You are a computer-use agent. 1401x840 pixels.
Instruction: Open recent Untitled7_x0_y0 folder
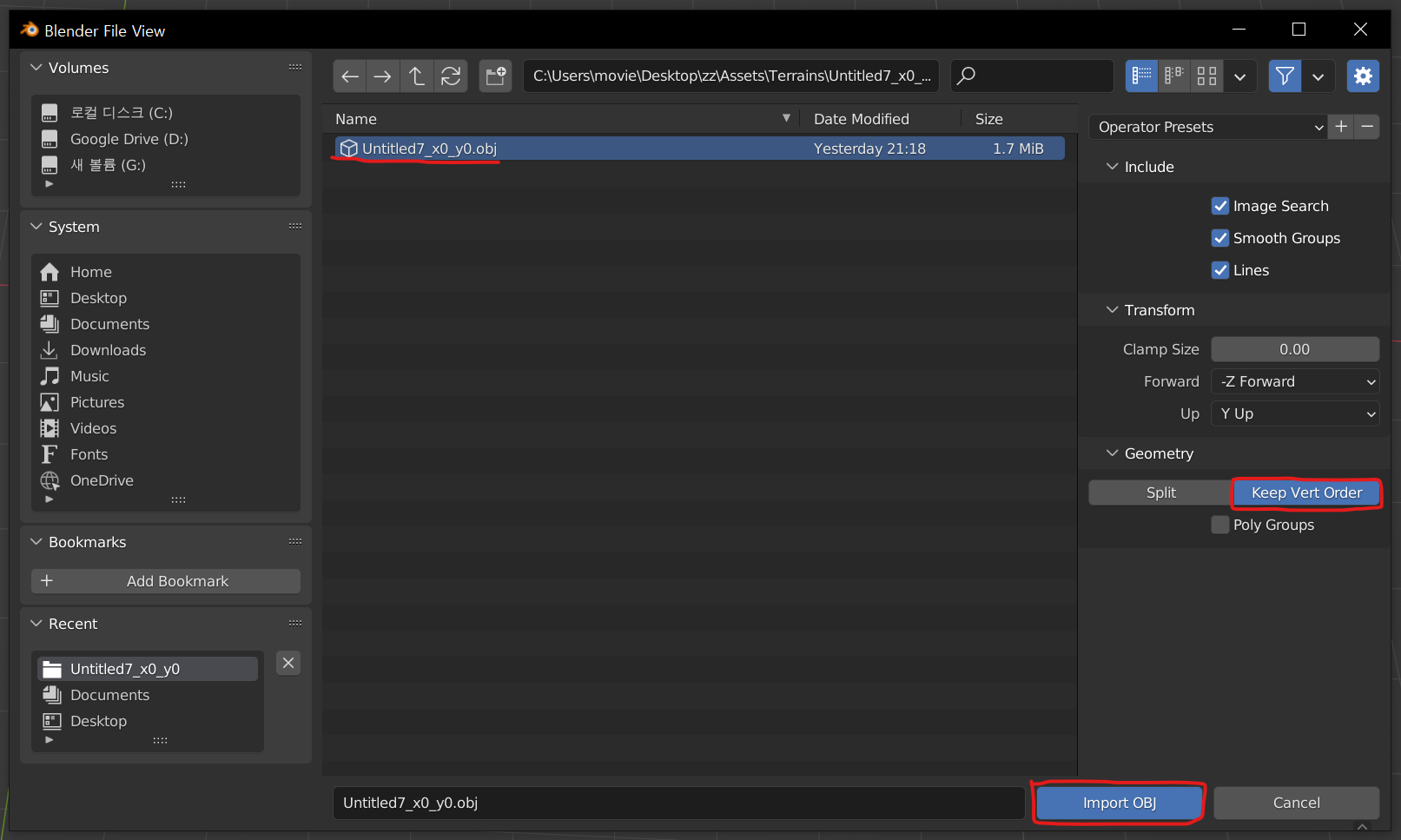pyautogui.click(x=148, y=669)
